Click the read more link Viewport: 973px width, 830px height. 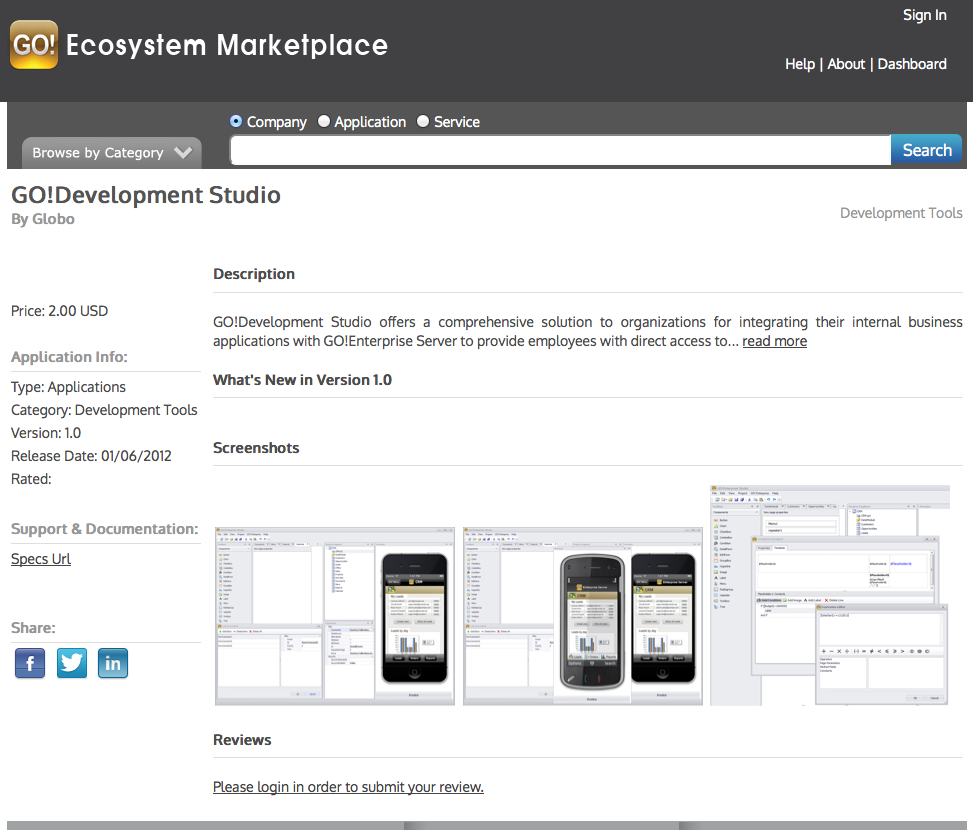[774, 341]
